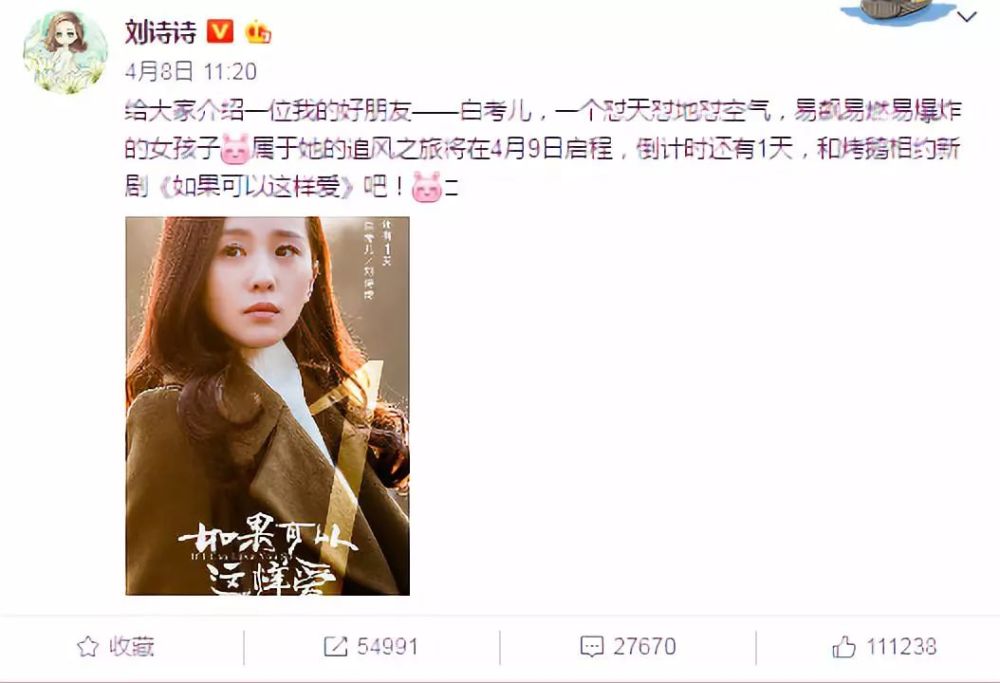Click the crown membership badge icon
The width and height of the screenshot is (1000, 683).
tap(258, 32)
